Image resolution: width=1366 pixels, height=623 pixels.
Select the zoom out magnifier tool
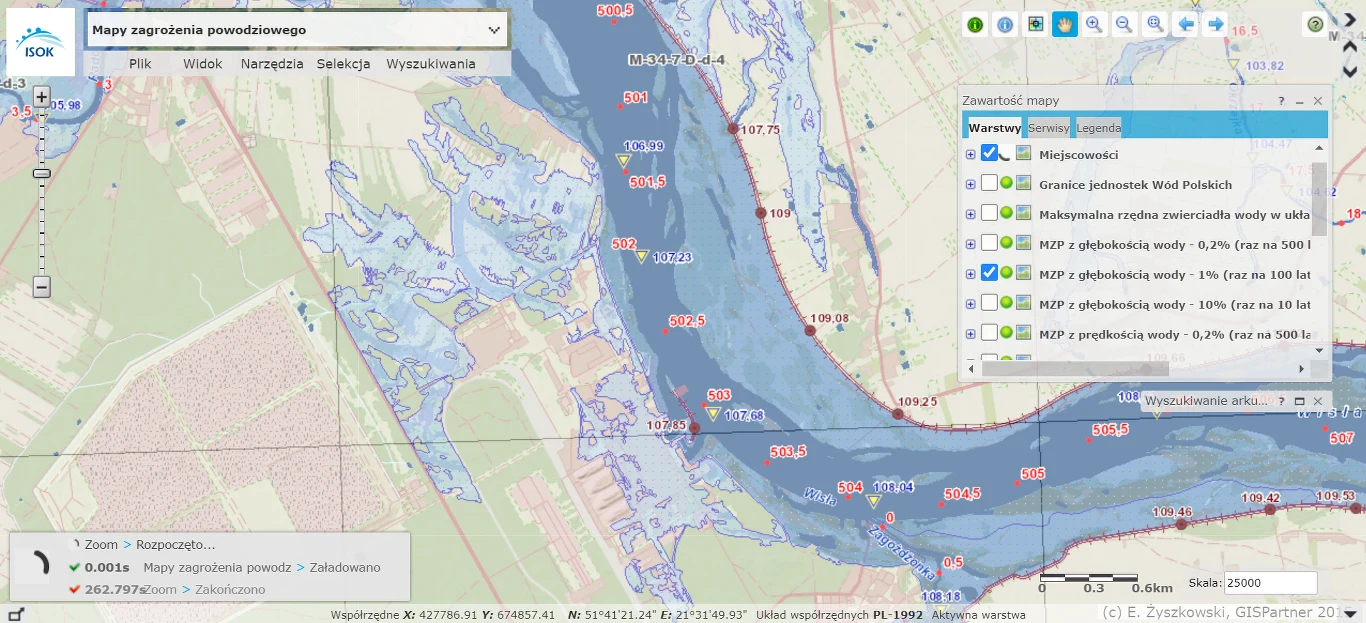click(x=1125, y=25)
